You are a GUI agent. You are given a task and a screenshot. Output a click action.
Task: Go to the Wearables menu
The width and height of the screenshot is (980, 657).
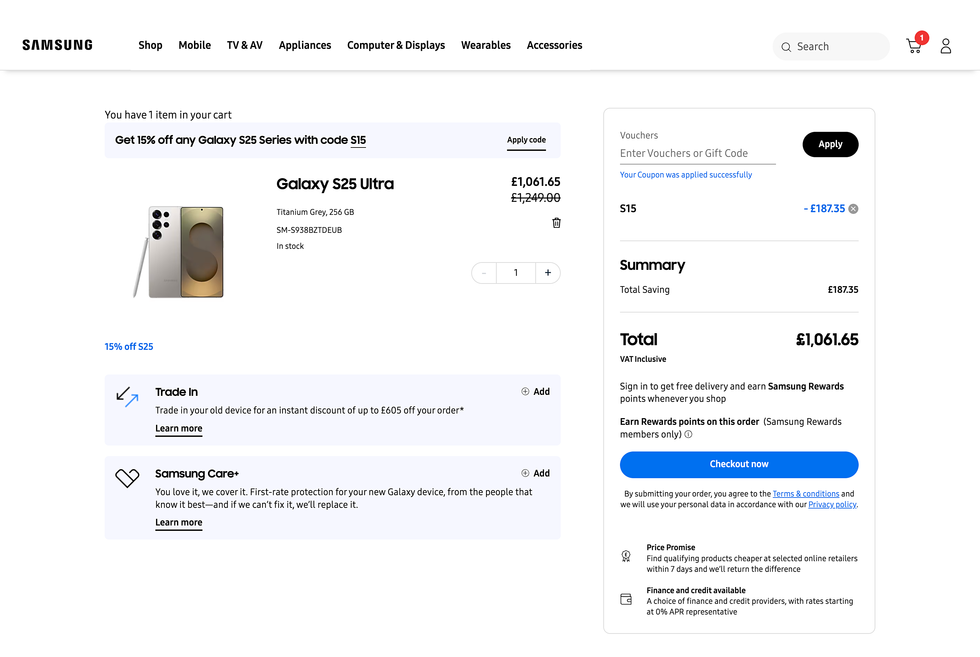tap(485, 45)
